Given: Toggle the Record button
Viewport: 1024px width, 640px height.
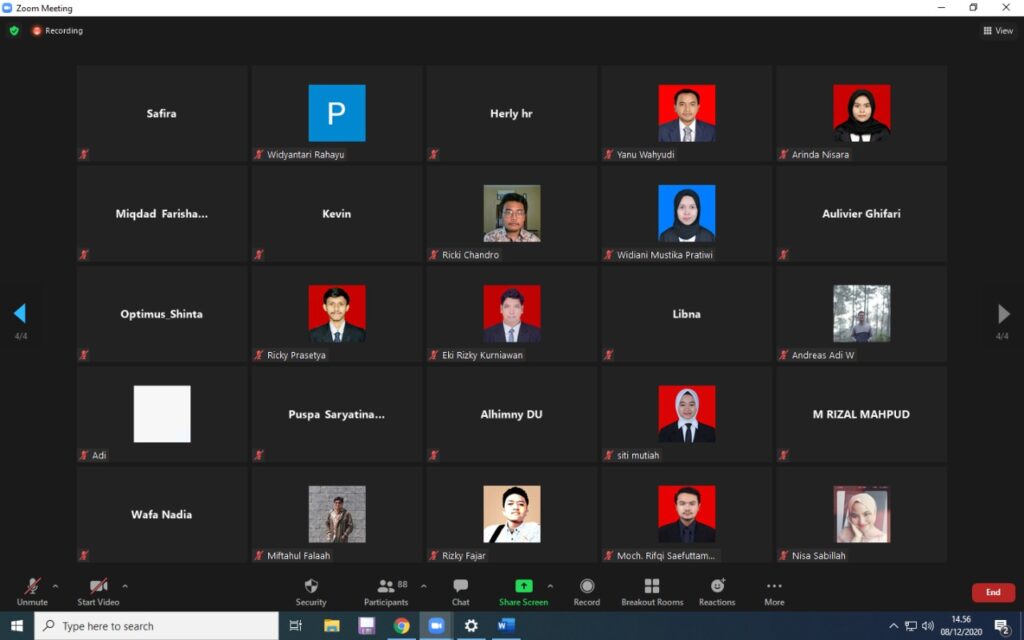Looking at the screenshot, I should click(587, 587).
